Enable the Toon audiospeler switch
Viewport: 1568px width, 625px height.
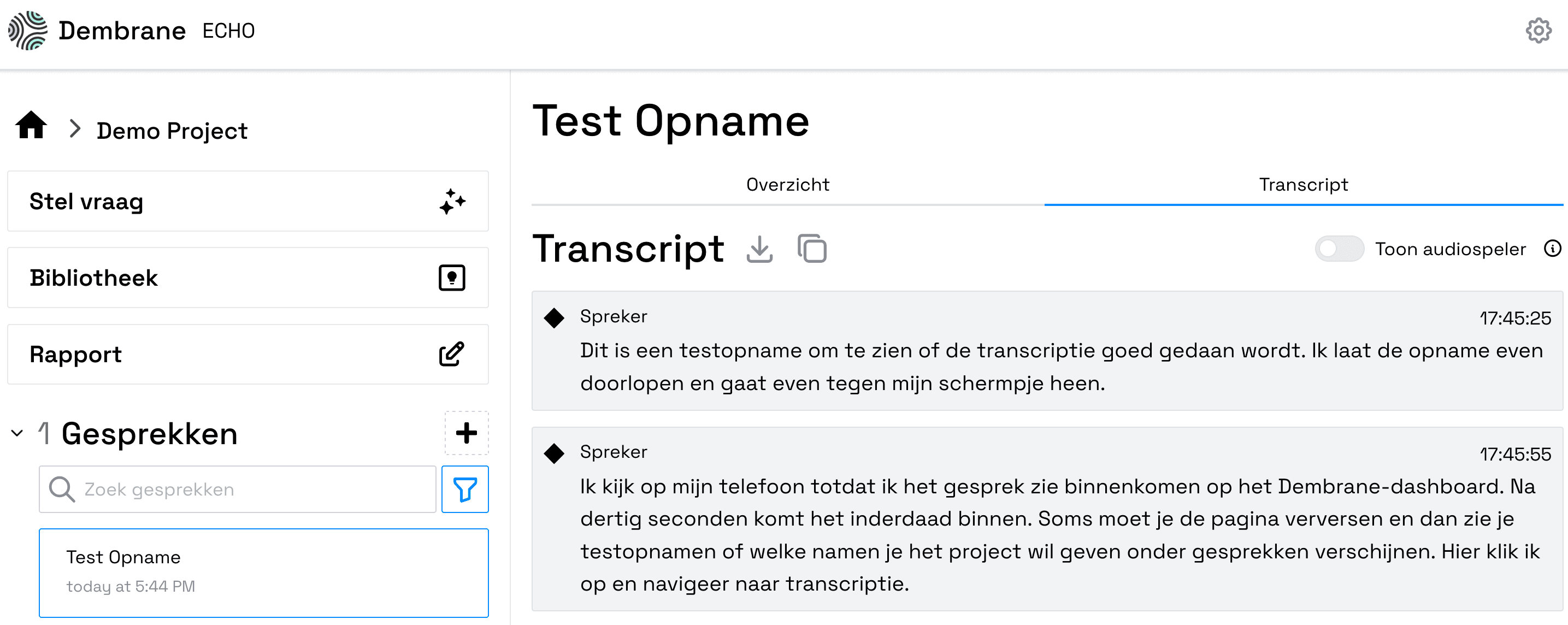pos(1339,248)
